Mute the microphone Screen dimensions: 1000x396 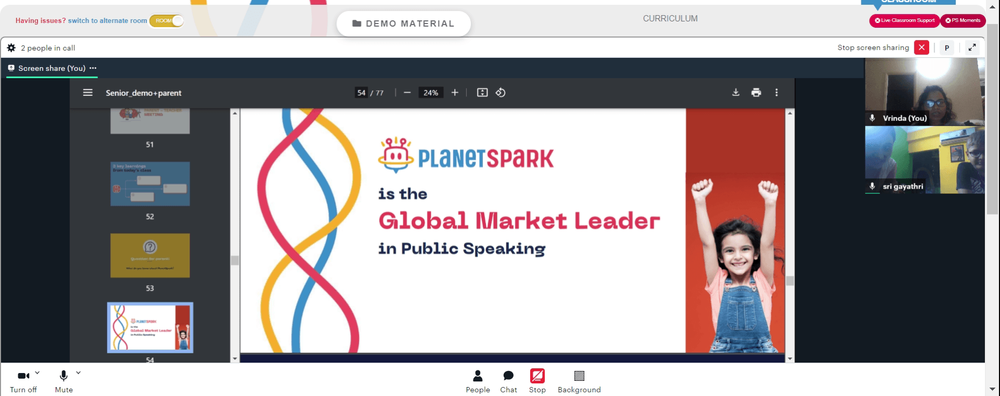(63, 381)
